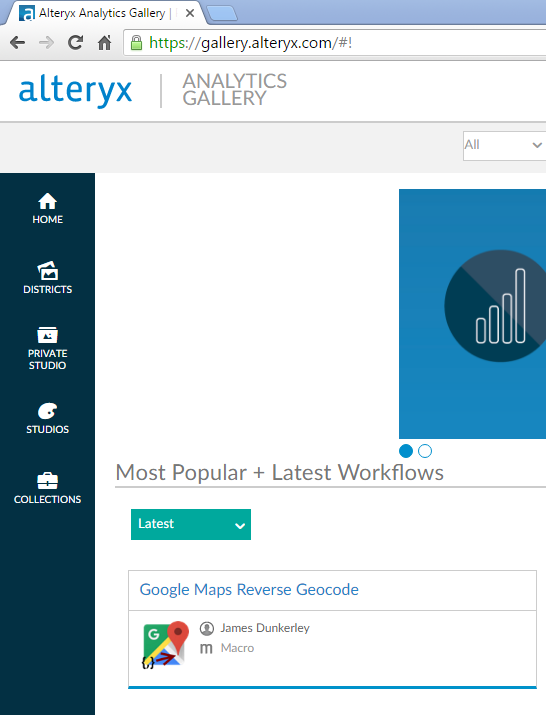This screenshot has height=715, width=546.
Task: Click the Macro type label
Action: [x=237, y=648]
